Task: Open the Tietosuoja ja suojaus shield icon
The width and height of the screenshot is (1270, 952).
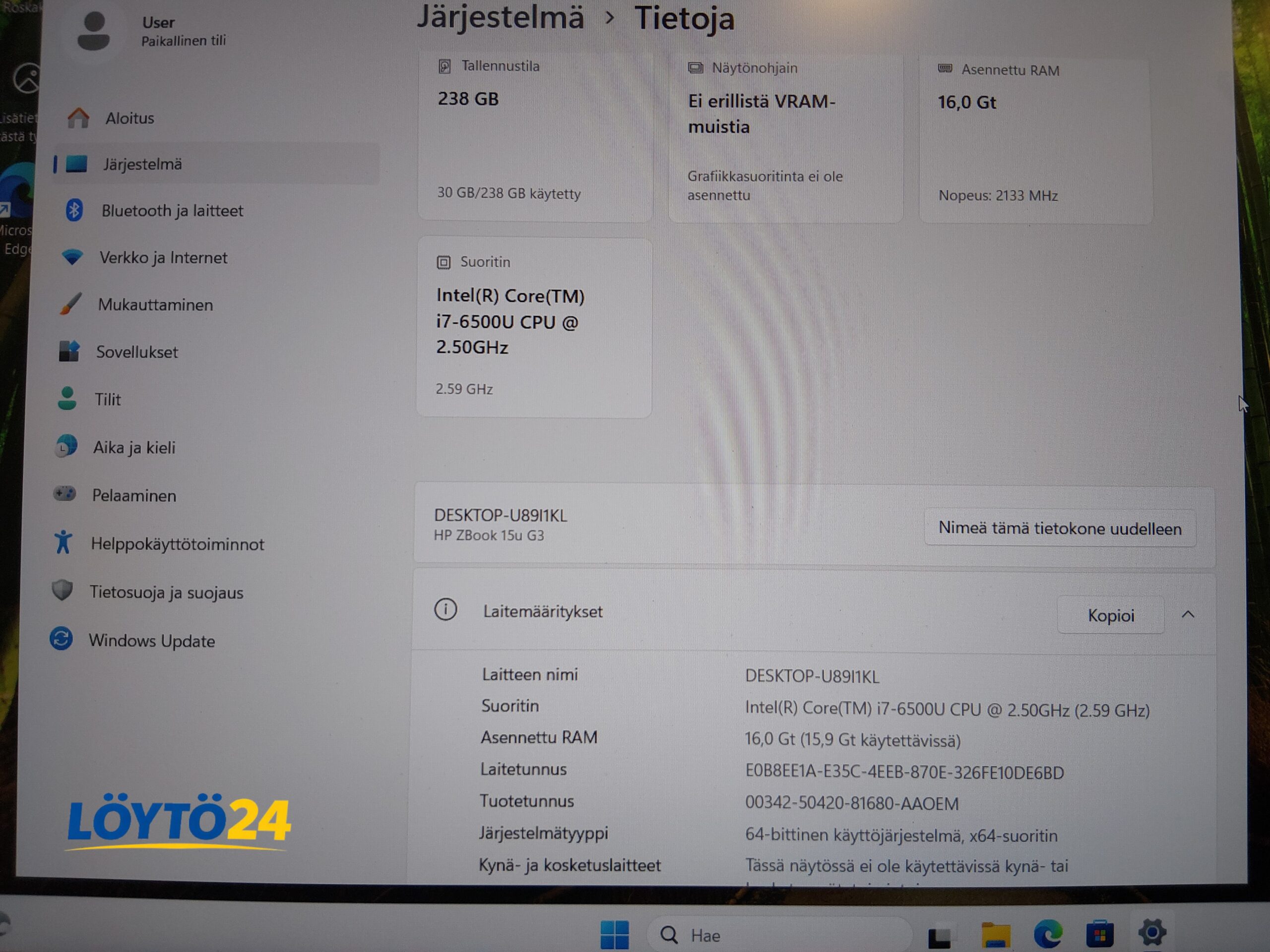Action: pyautogui.click(x=62, y=590)
